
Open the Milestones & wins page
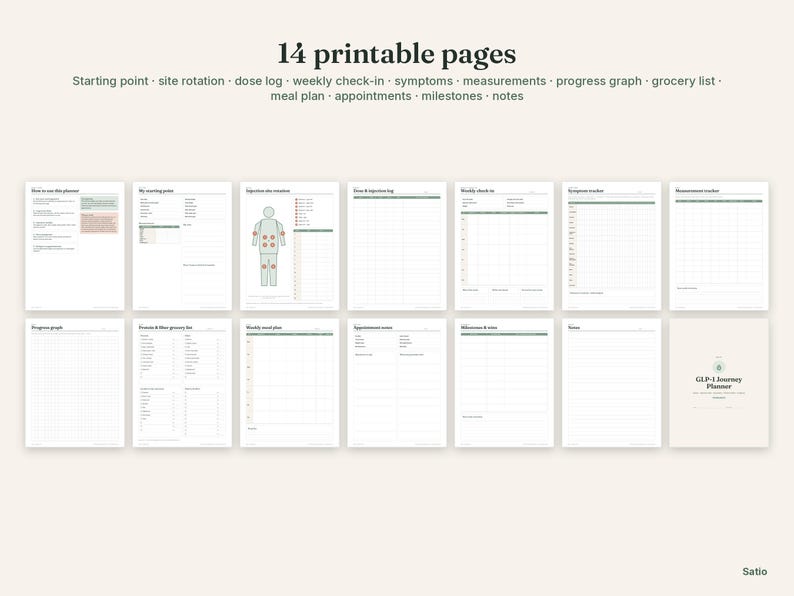(504, 383)
